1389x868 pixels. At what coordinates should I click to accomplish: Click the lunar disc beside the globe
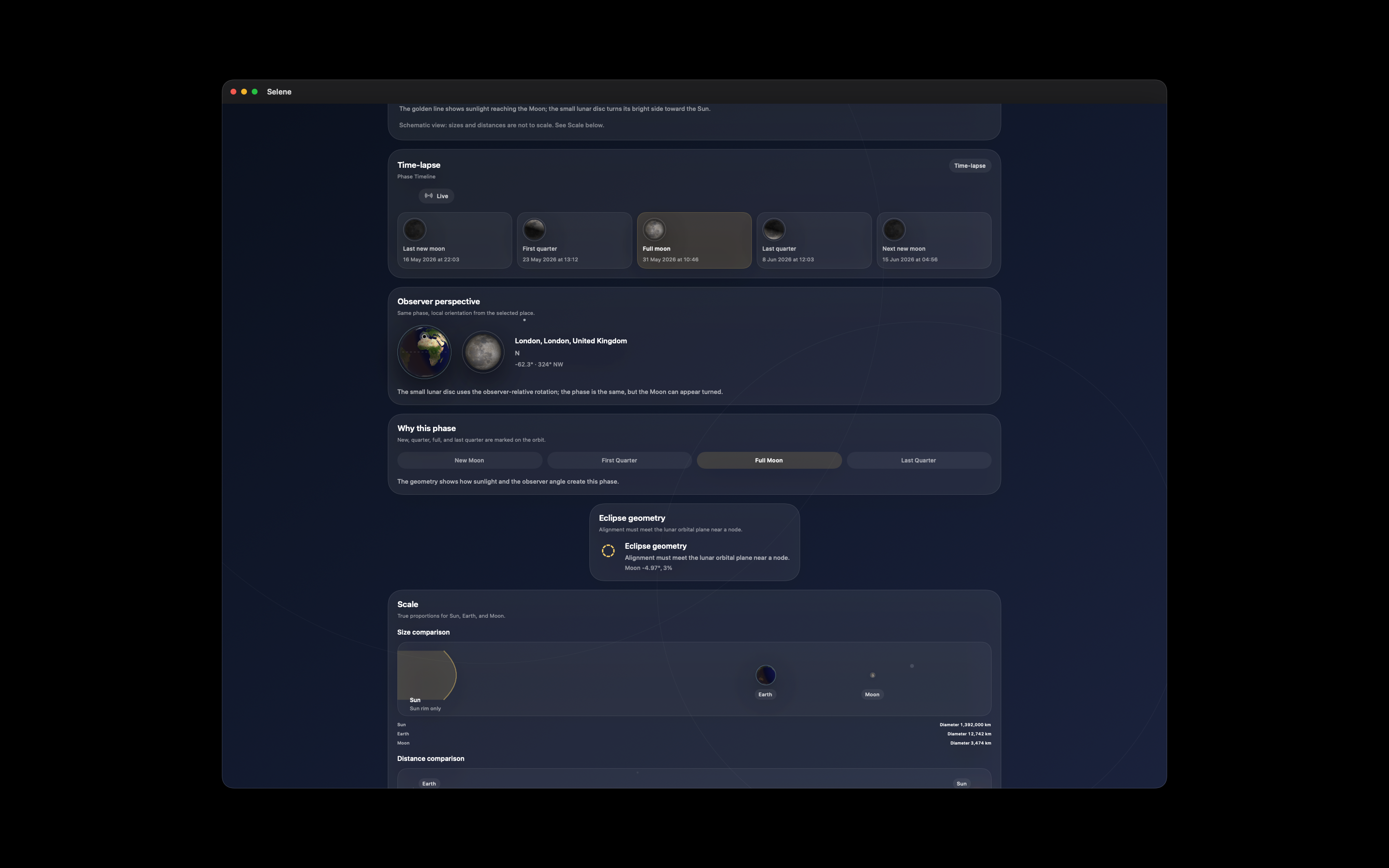(483, 352)
